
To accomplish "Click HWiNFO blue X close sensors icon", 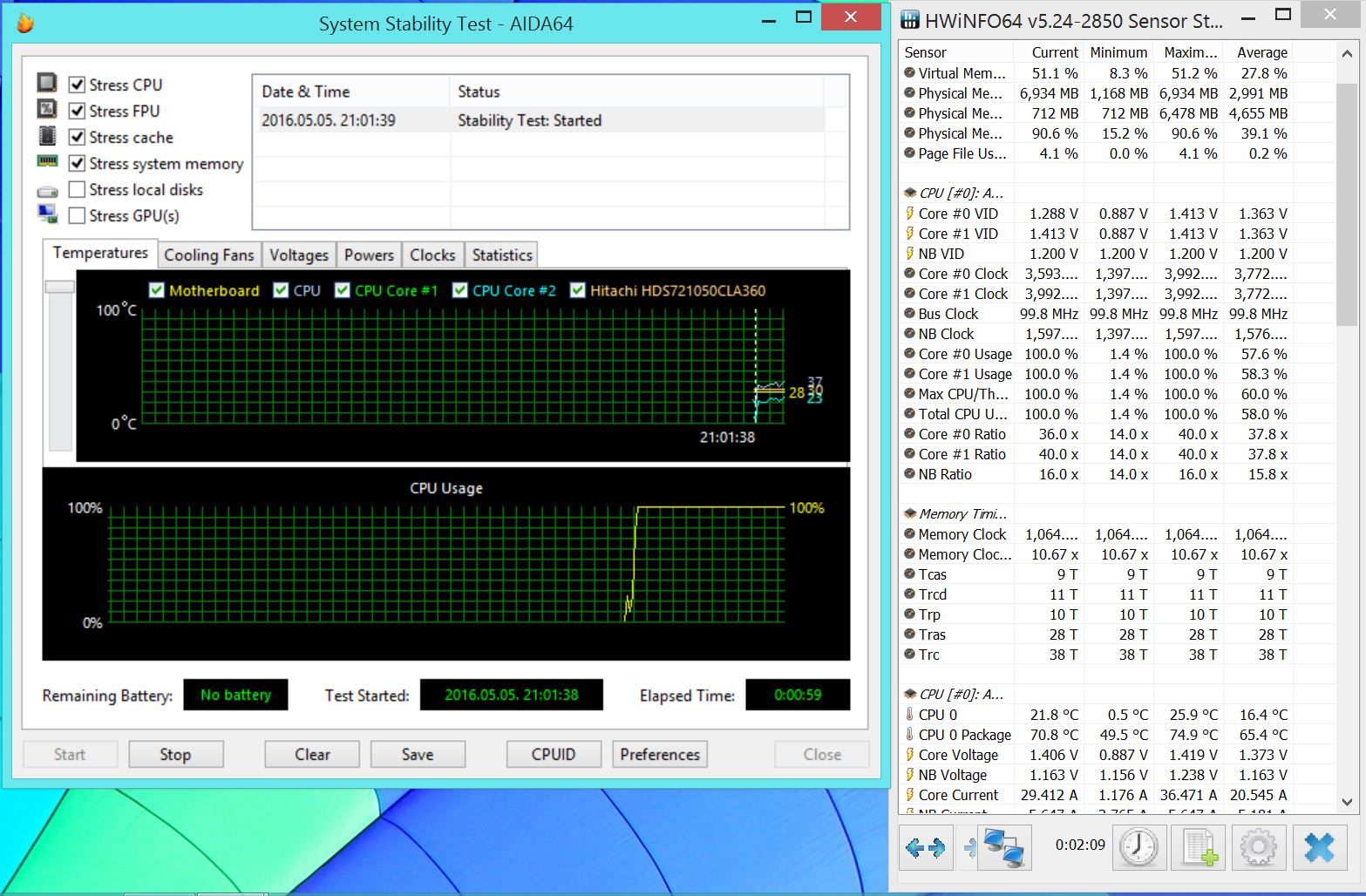I will pyautogui.click(x=1320, y=846).
